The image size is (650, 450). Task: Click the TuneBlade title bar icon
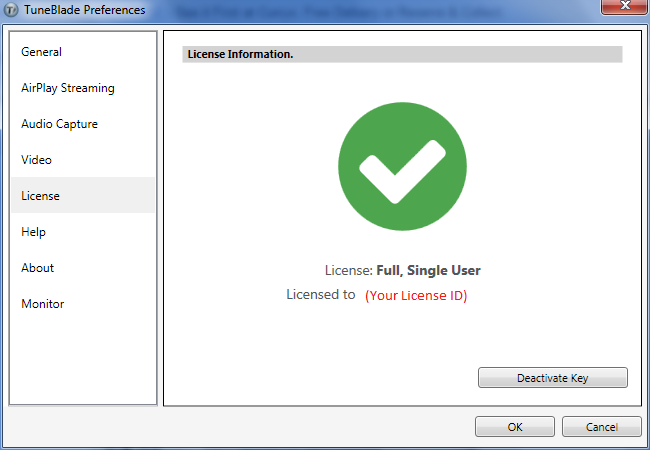11,10
